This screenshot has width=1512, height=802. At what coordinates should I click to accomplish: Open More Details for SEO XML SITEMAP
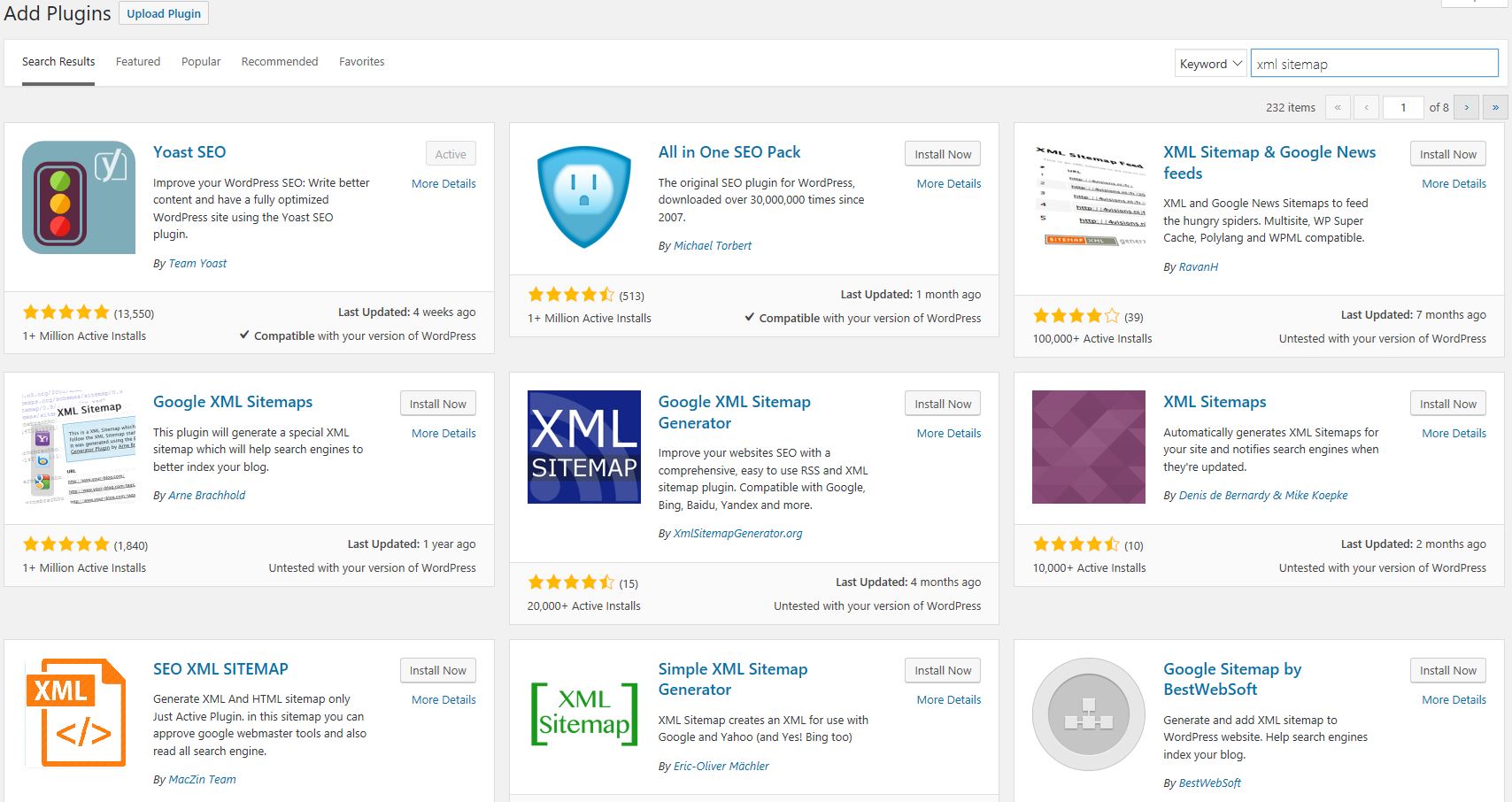(x=444, y=699)
